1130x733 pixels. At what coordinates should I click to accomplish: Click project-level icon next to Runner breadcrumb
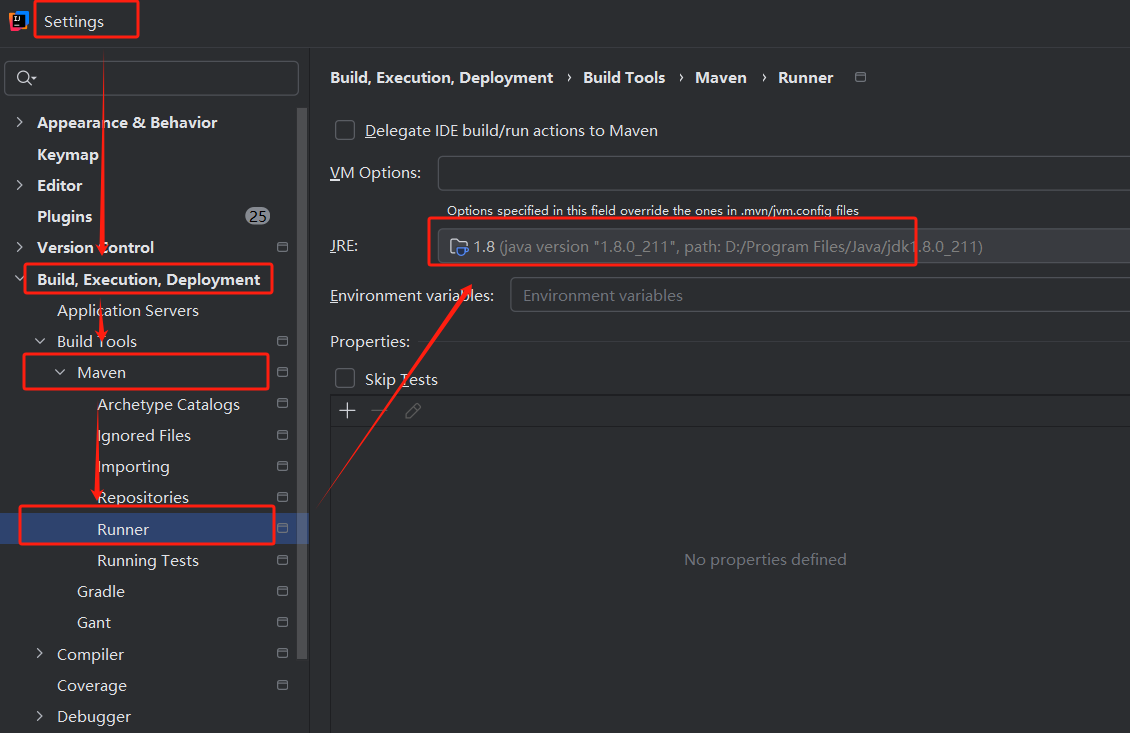860,77
